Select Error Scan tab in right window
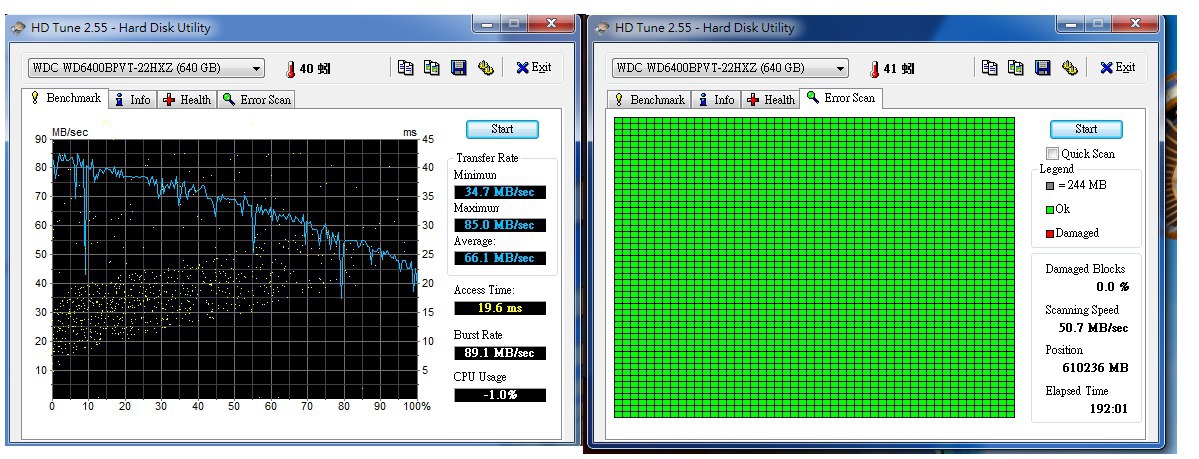The width and height of the screenshot is (1199, 459). pyautogui.click(x=841, y=98)
